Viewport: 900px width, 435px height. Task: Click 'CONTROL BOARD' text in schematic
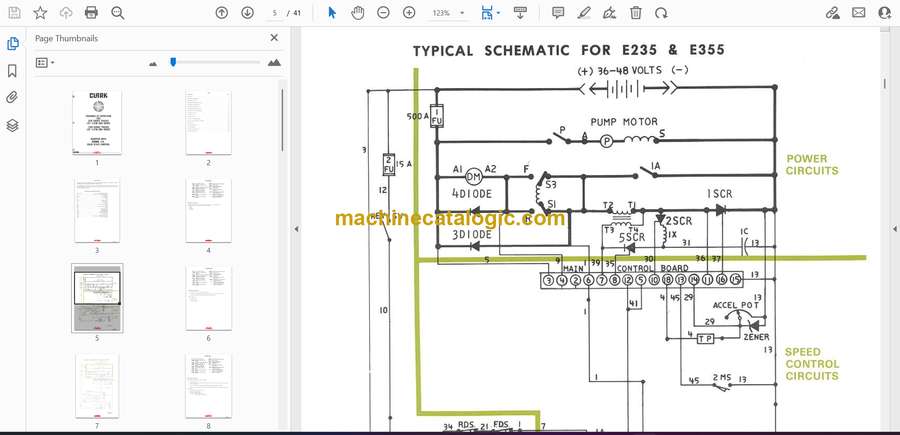click(652, 268)
